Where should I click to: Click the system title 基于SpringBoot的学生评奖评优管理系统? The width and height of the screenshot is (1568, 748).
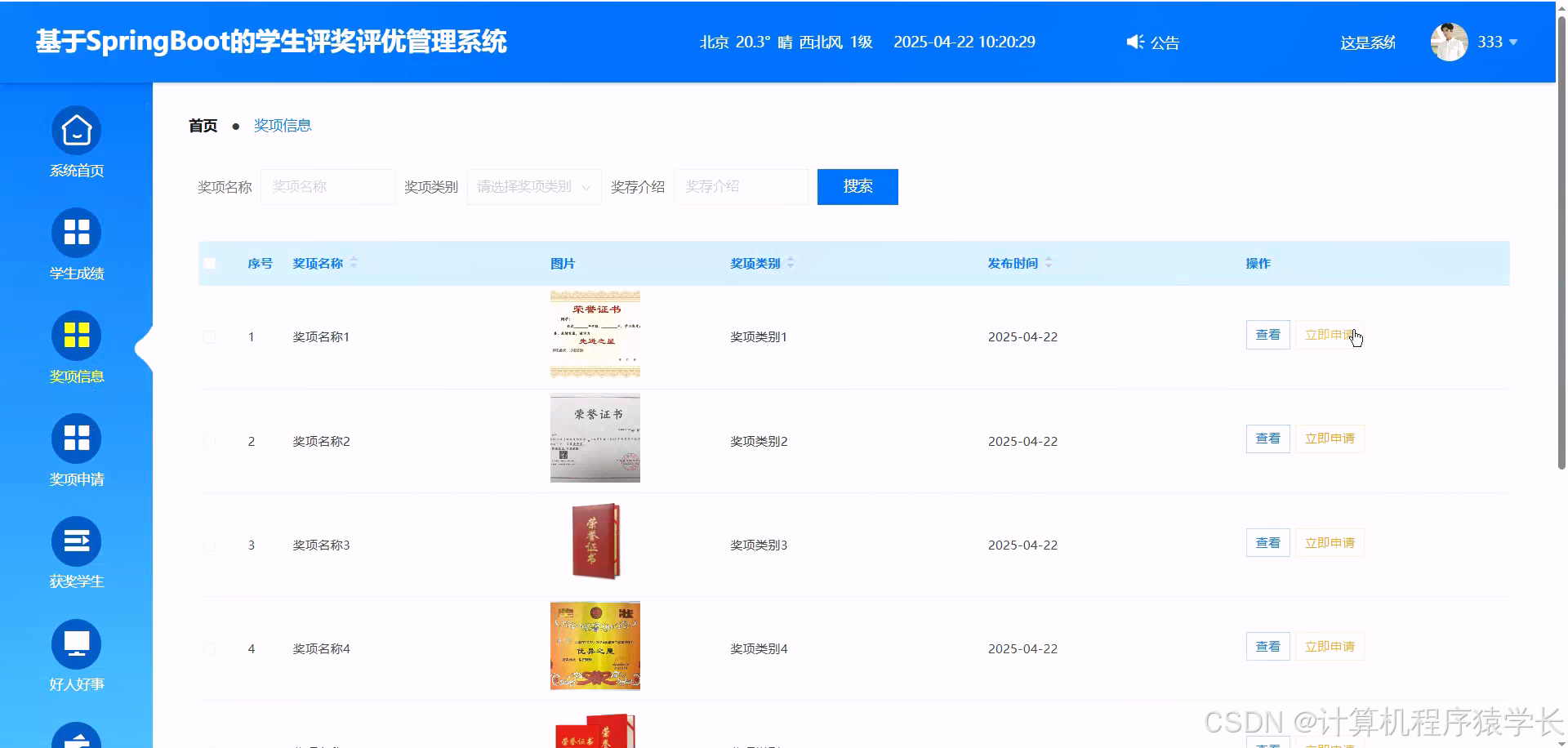click(271, 42)
